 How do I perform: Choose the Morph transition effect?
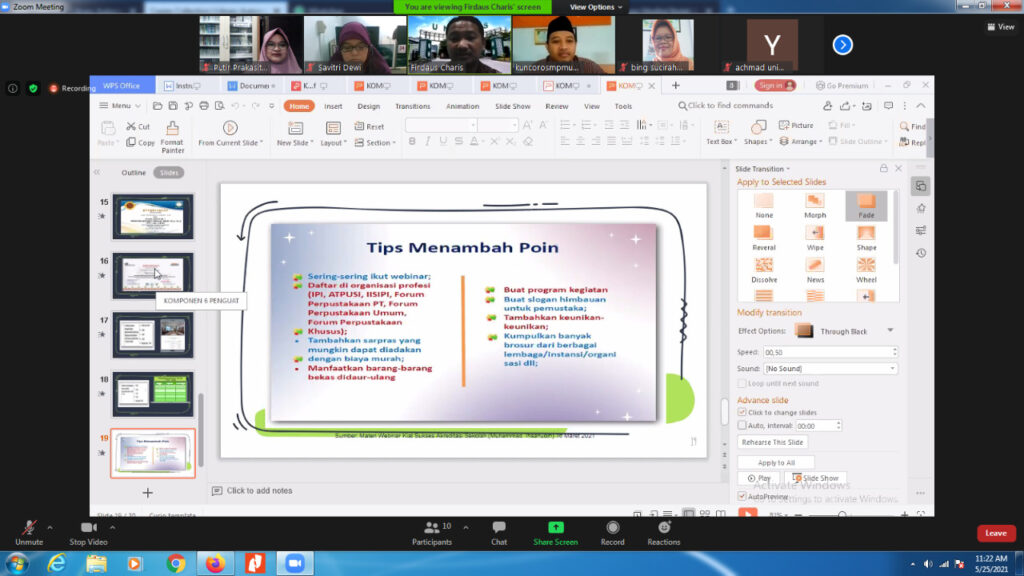[x=815, y=201]
